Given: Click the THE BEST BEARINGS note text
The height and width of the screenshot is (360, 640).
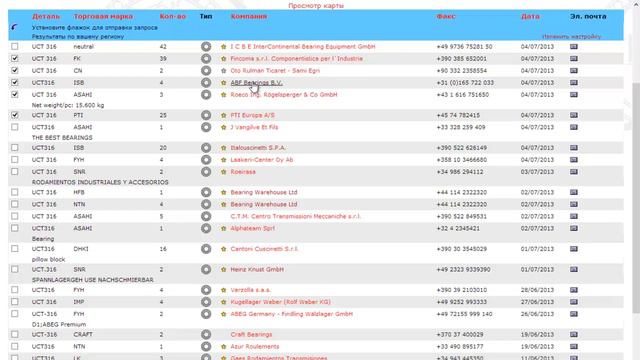Looking at the screenshot, I should tap(62, 138).
